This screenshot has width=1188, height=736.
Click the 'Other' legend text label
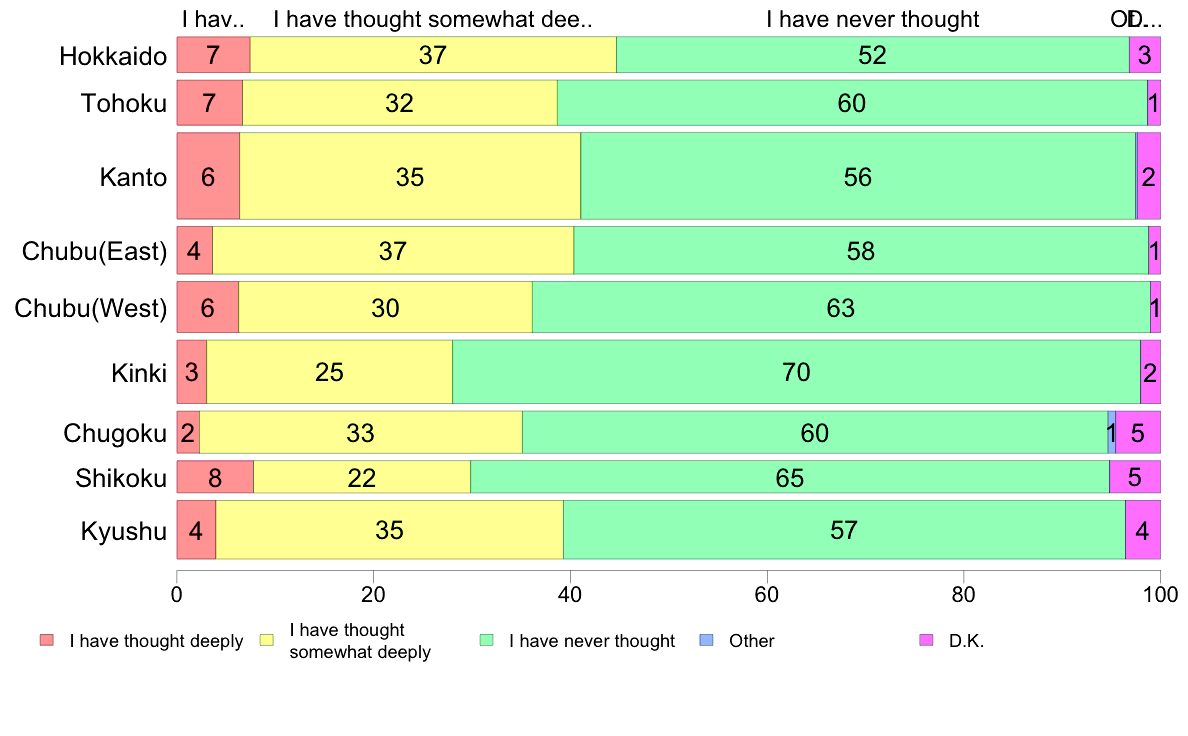click(752, 641)
